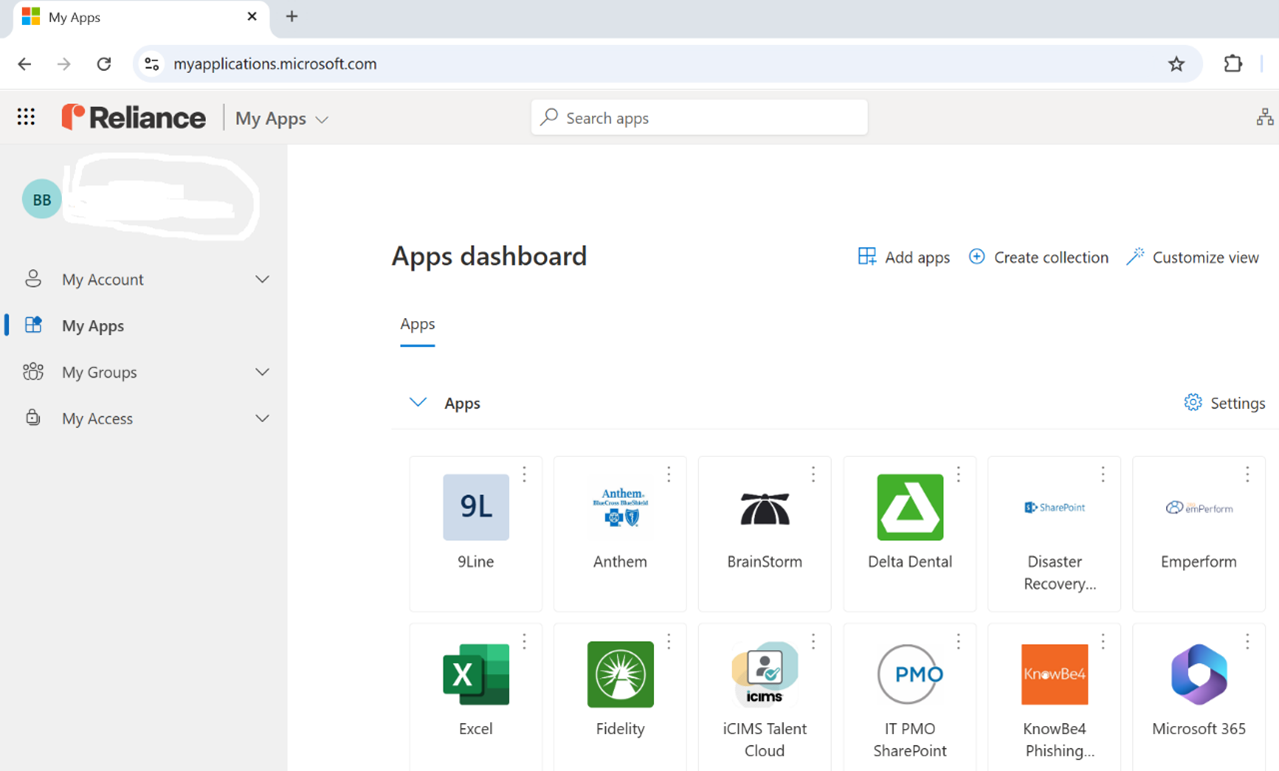Open the IT PMO SharePoint icon
Image resolution: width=1279 pixels, height=771 pixels.
910,674
